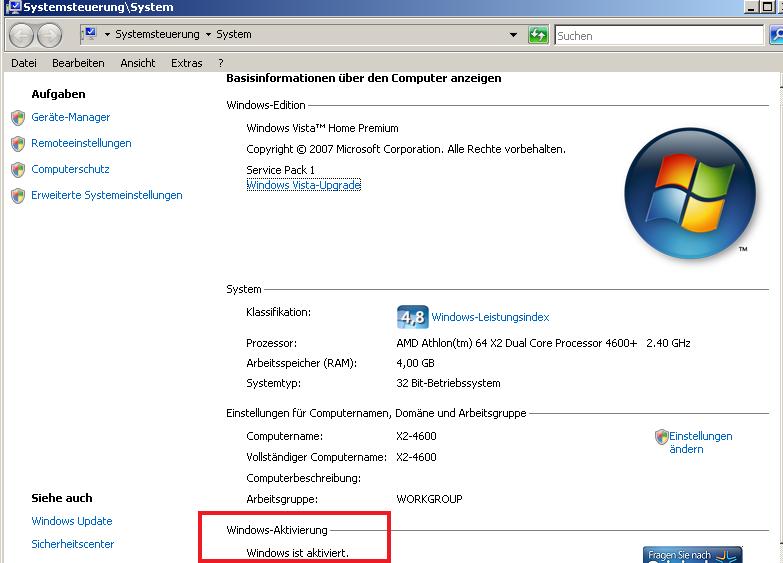Click Vollständiger Computername value X2-4600

(x=416, y=457)
